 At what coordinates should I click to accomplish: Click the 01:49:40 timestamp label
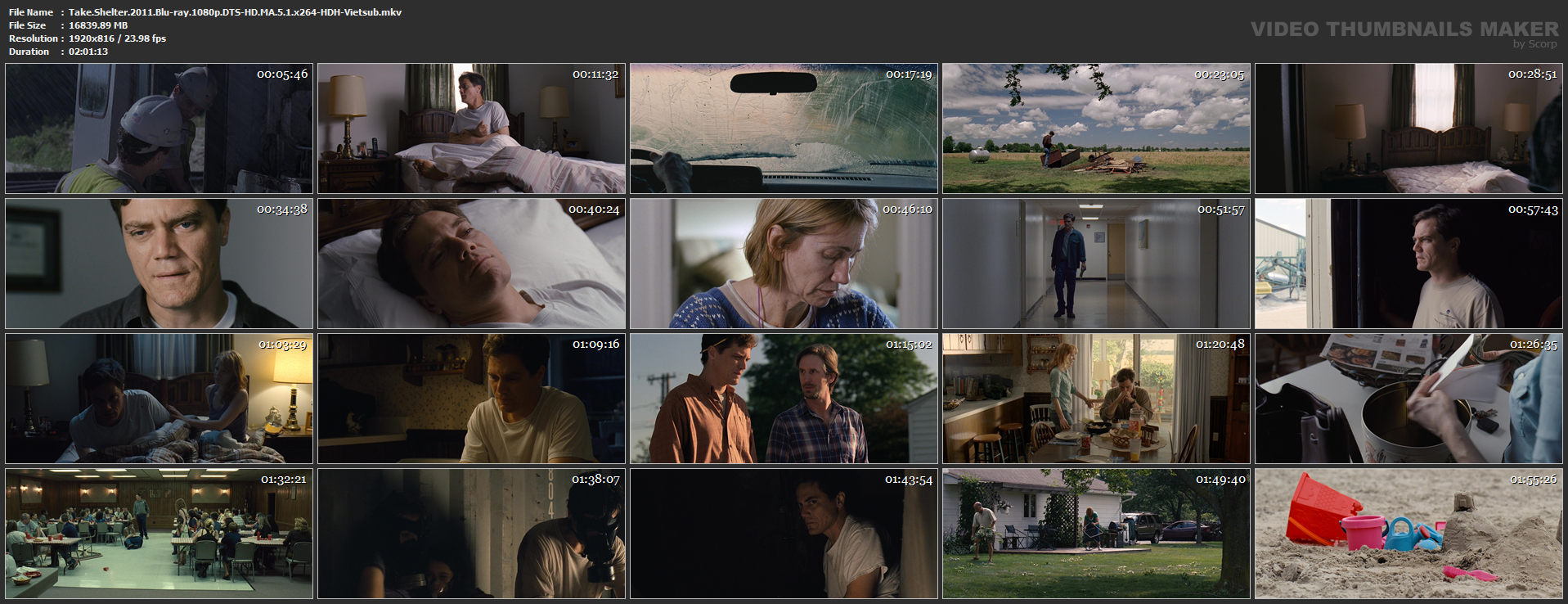click(1221, 480)
